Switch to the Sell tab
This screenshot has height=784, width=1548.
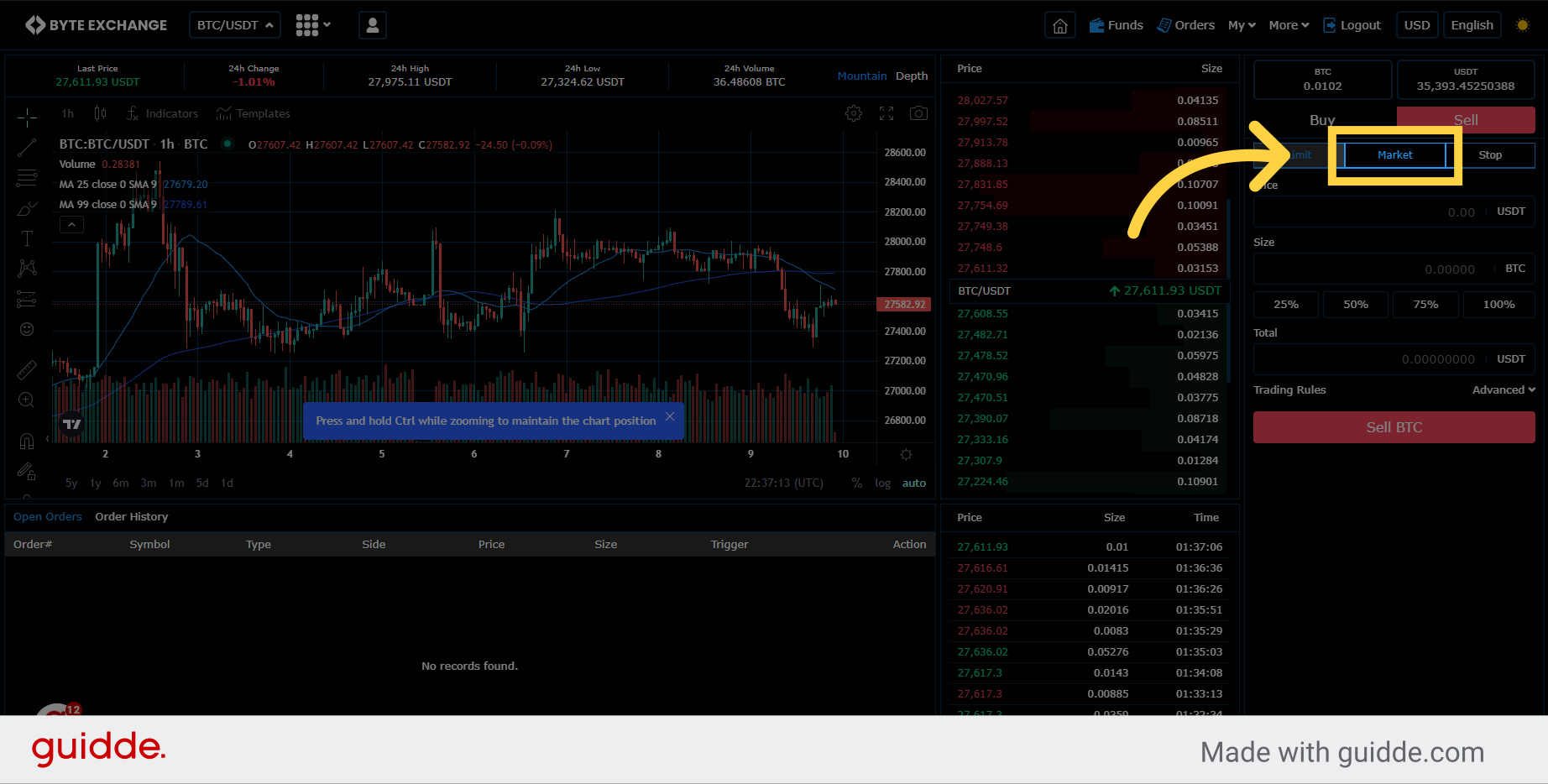click(x=1466, y=120)
